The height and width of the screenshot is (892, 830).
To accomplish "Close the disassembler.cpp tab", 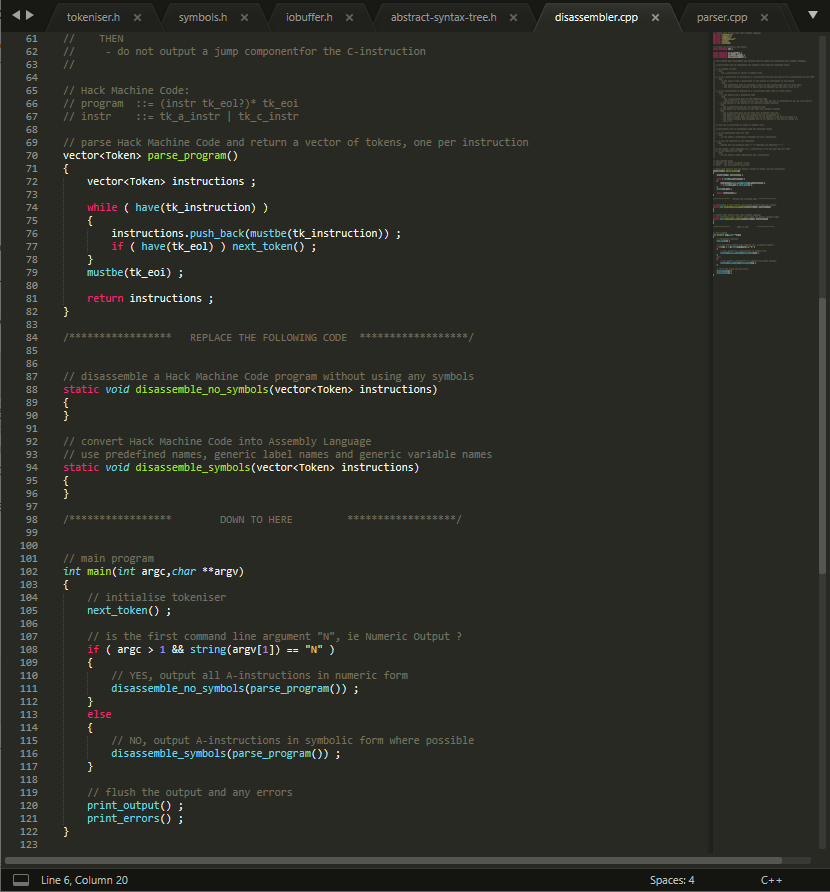I will pos(655,18).
